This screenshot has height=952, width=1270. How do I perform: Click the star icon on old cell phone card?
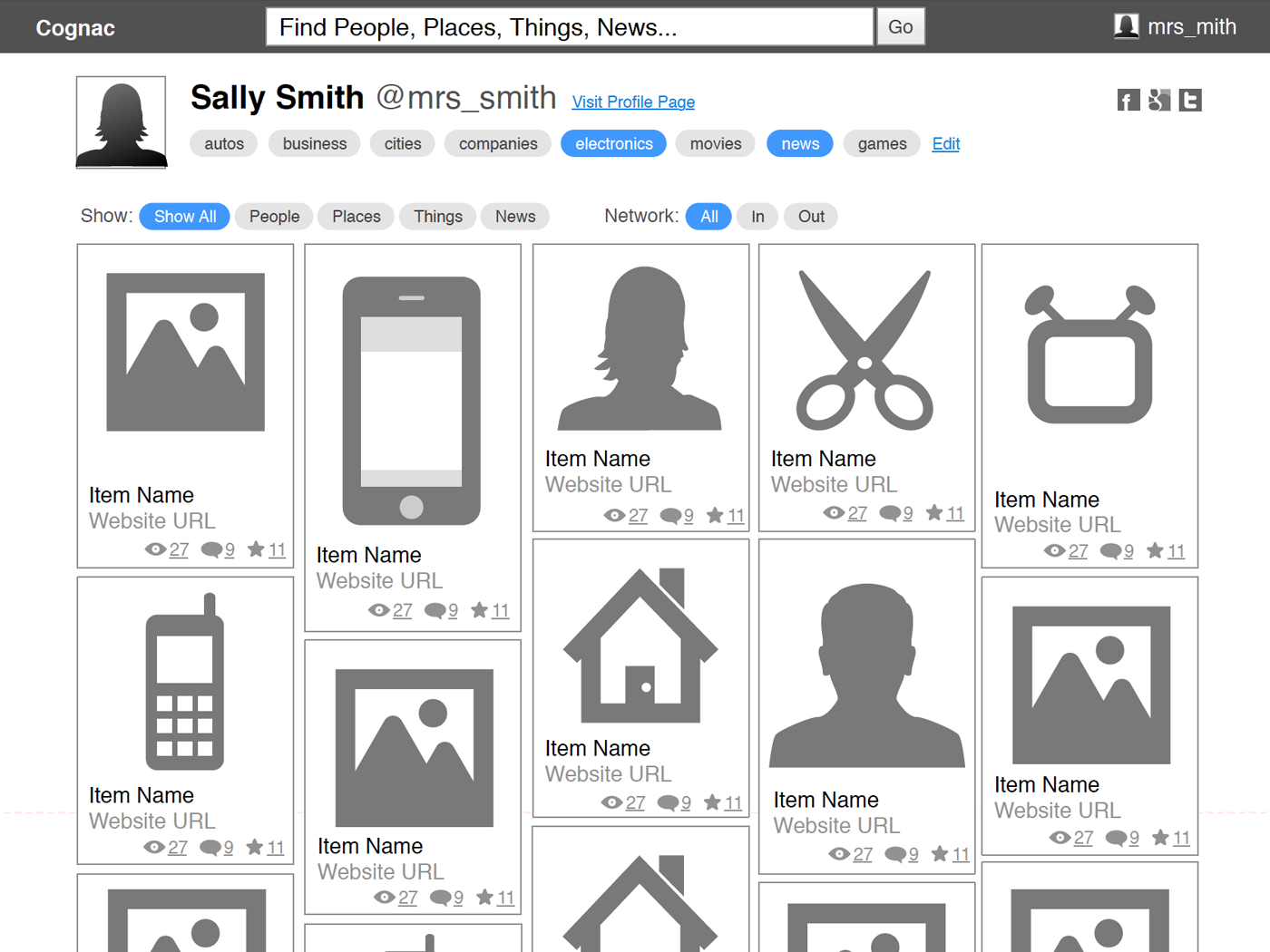coord(255,847)
